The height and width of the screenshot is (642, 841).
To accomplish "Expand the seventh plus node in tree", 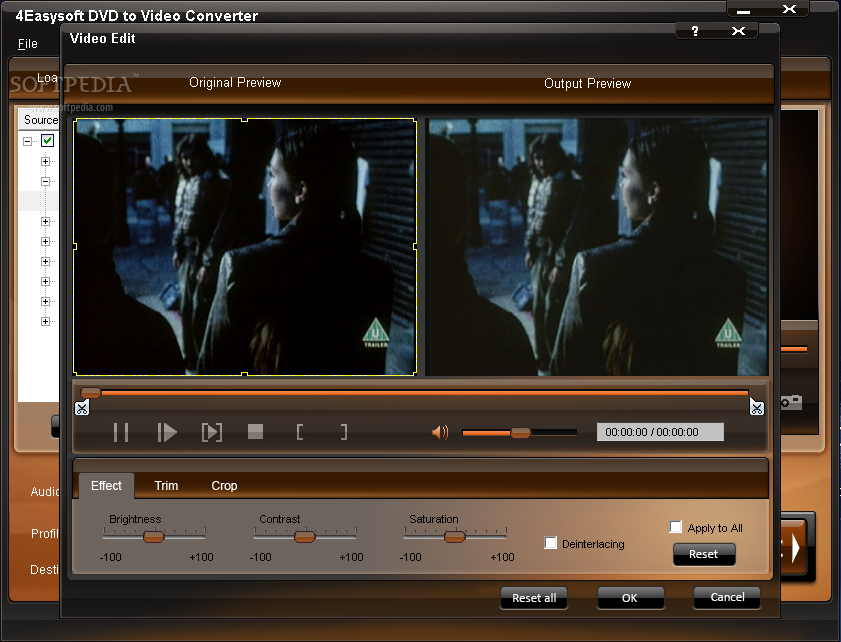I will [x=46, y=301].
